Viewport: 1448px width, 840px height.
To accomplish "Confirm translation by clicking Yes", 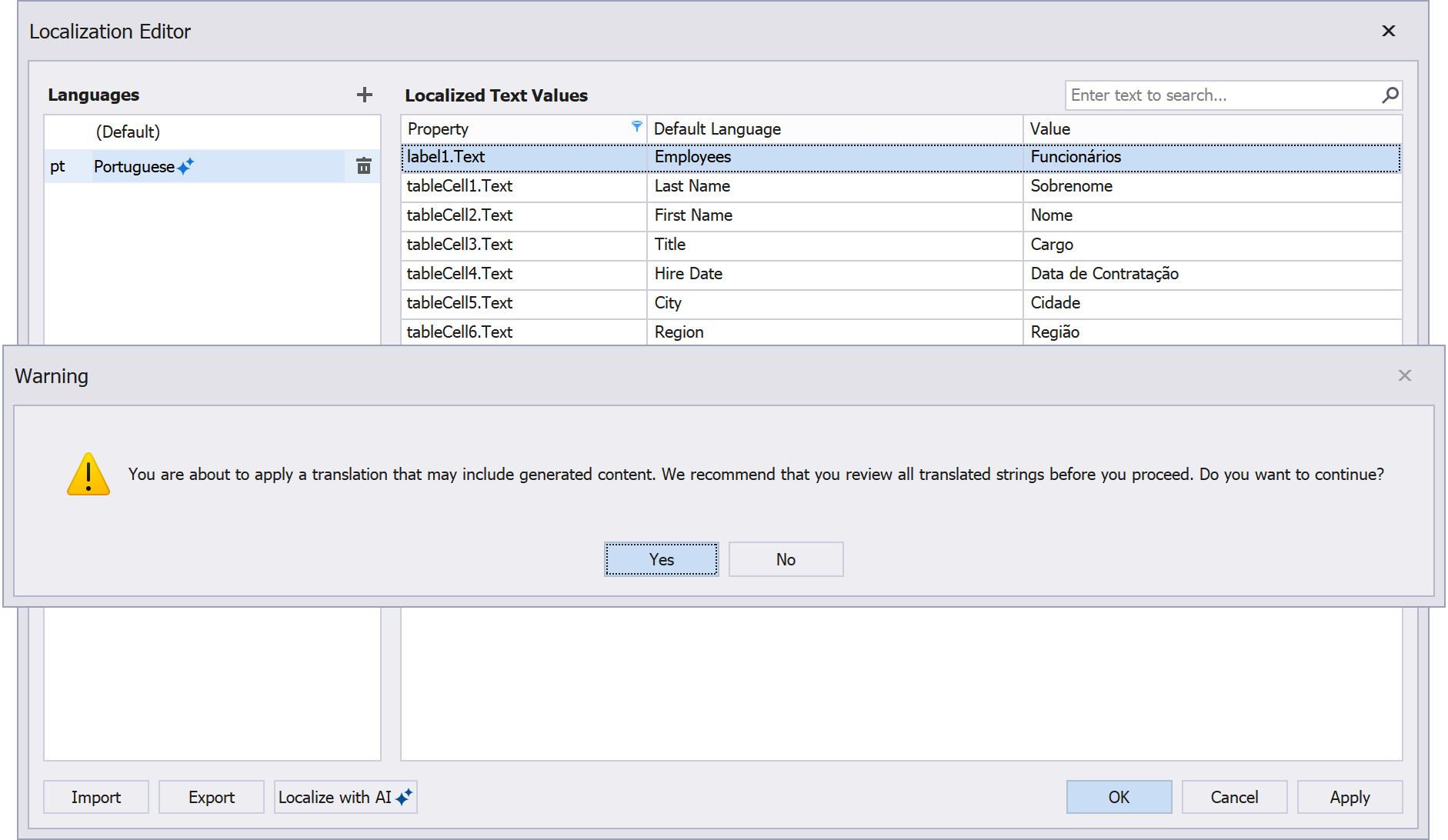I will (662, 559).
